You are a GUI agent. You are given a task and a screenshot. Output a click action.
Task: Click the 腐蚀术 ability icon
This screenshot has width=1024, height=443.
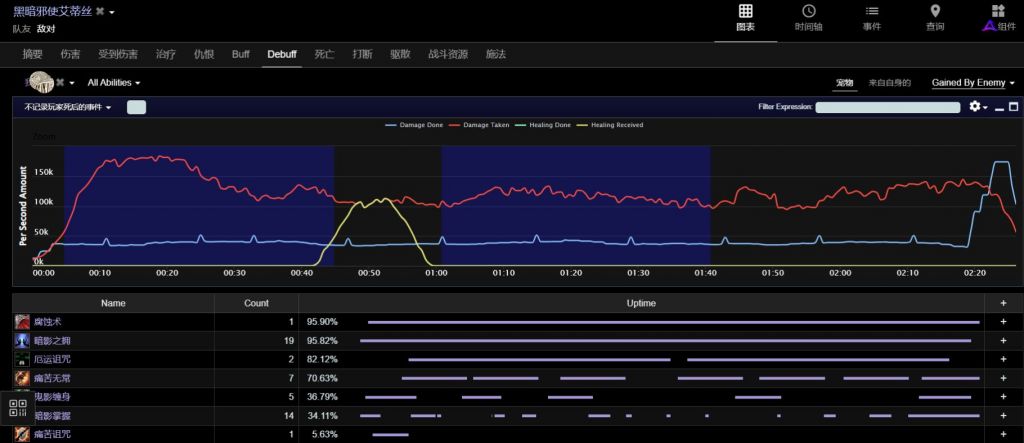[22, 322]
